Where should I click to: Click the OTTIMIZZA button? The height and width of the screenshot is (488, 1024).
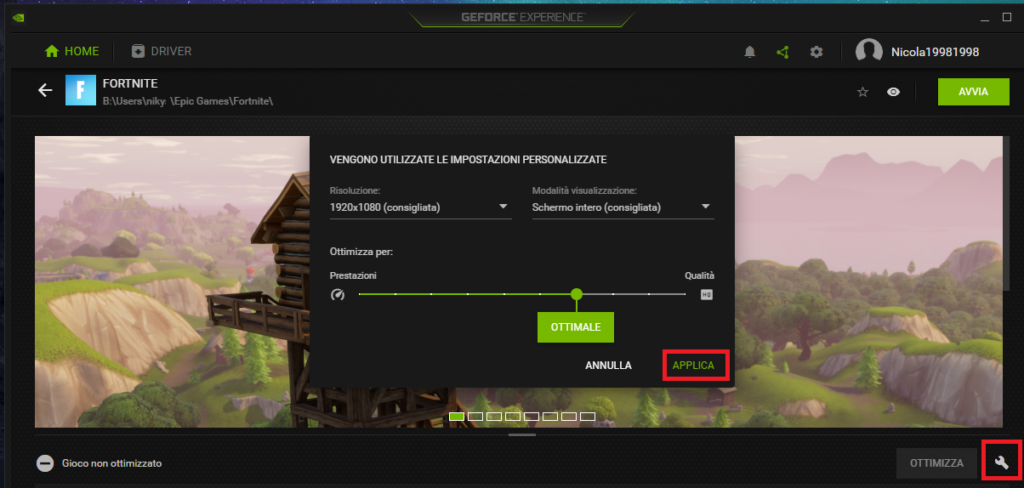936,463
